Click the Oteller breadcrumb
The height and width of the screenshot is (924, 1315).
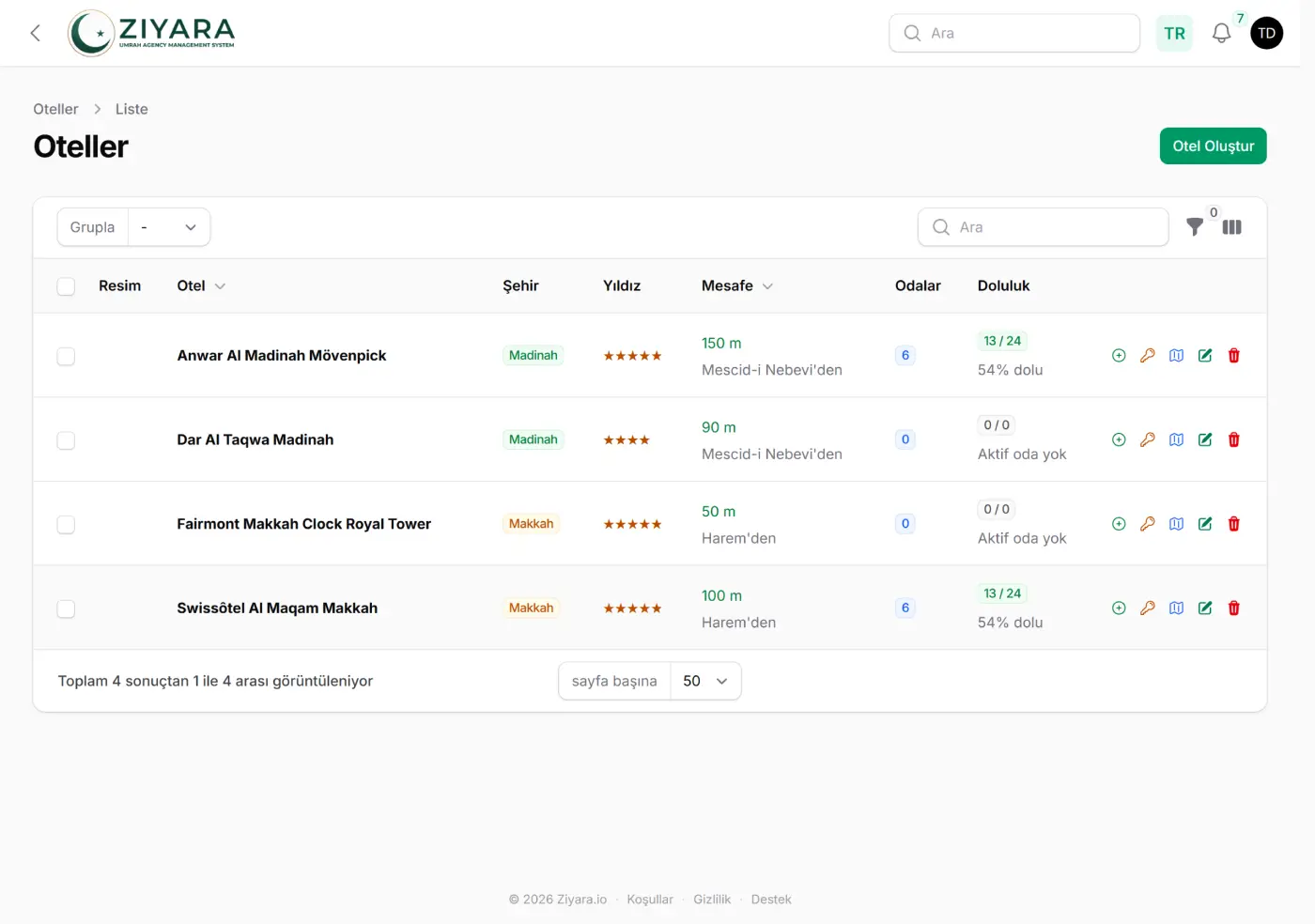coord(55,109)
